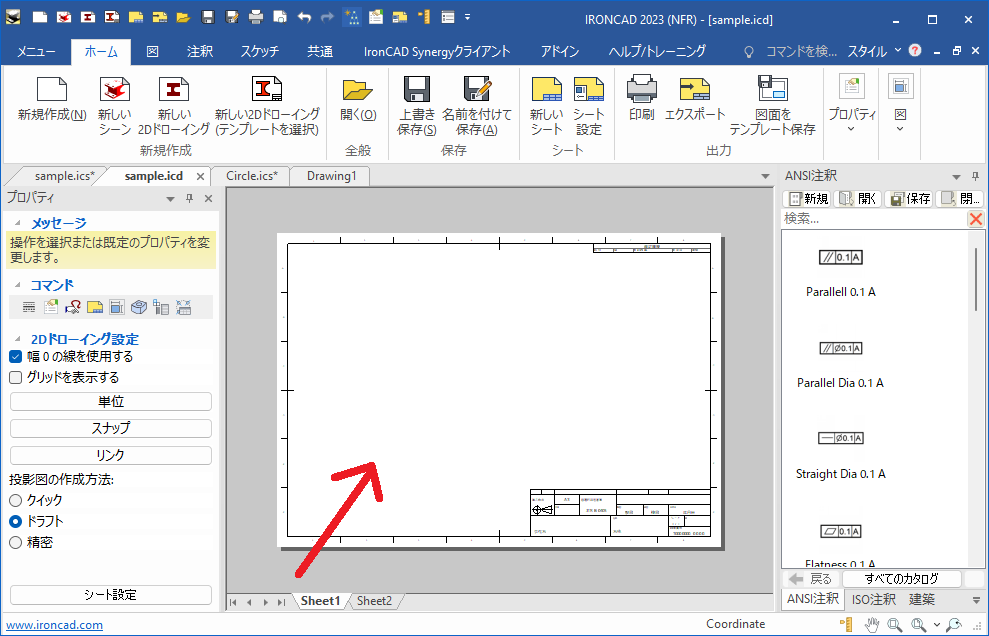Screen dimensions: 989x636
Task: Select the 精密 projection radio button
Action: pyautogui.click(x=16, y=542)
